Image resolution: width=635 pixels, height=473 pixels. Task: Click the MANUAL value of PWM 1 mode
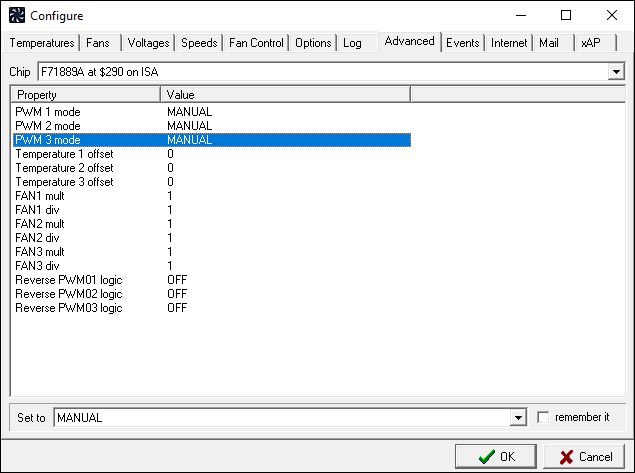pyautogui.click(x=190, y=112)
